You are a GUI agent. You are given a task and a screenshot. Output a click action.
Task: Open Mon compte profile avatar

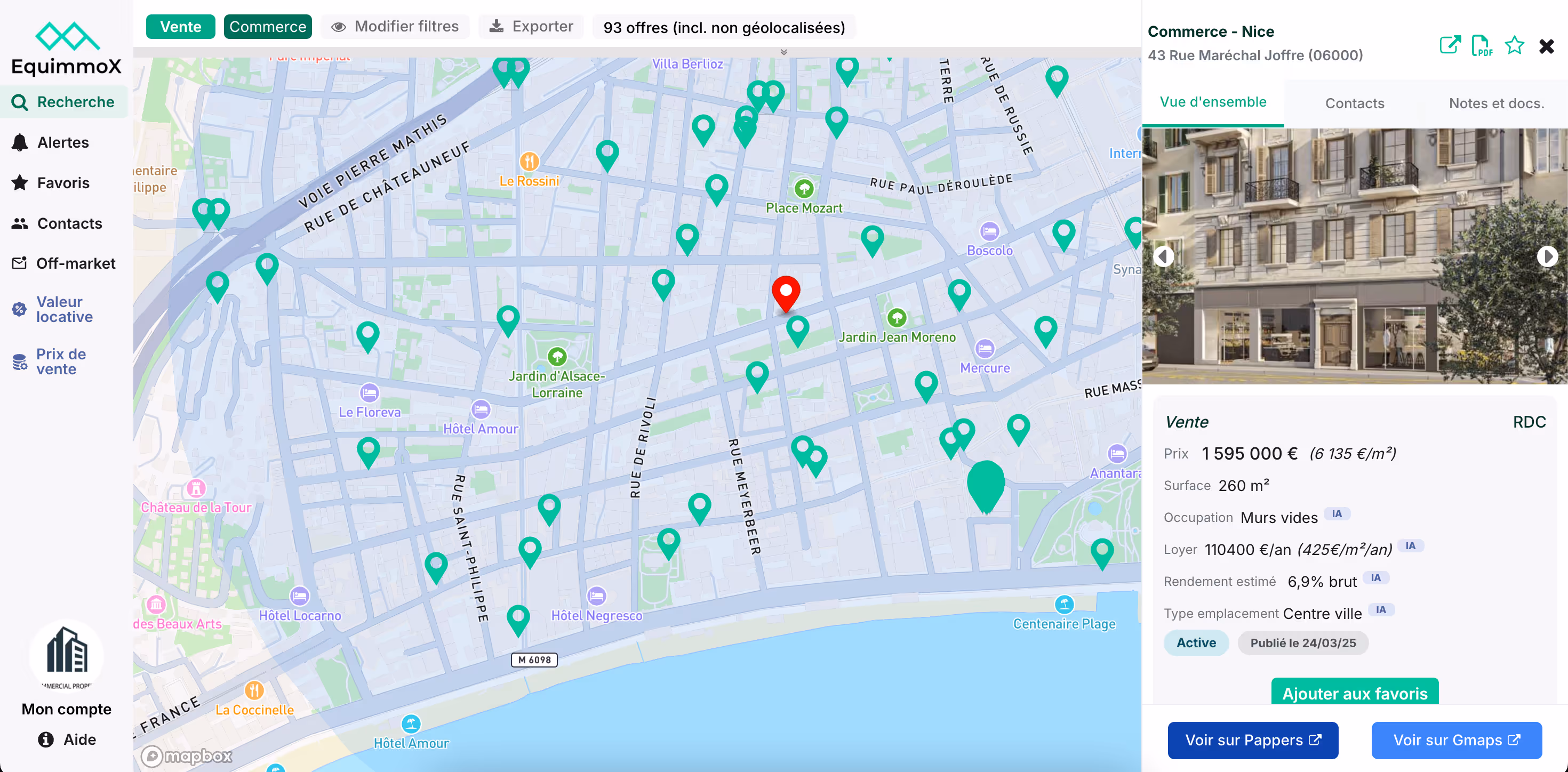66,656
